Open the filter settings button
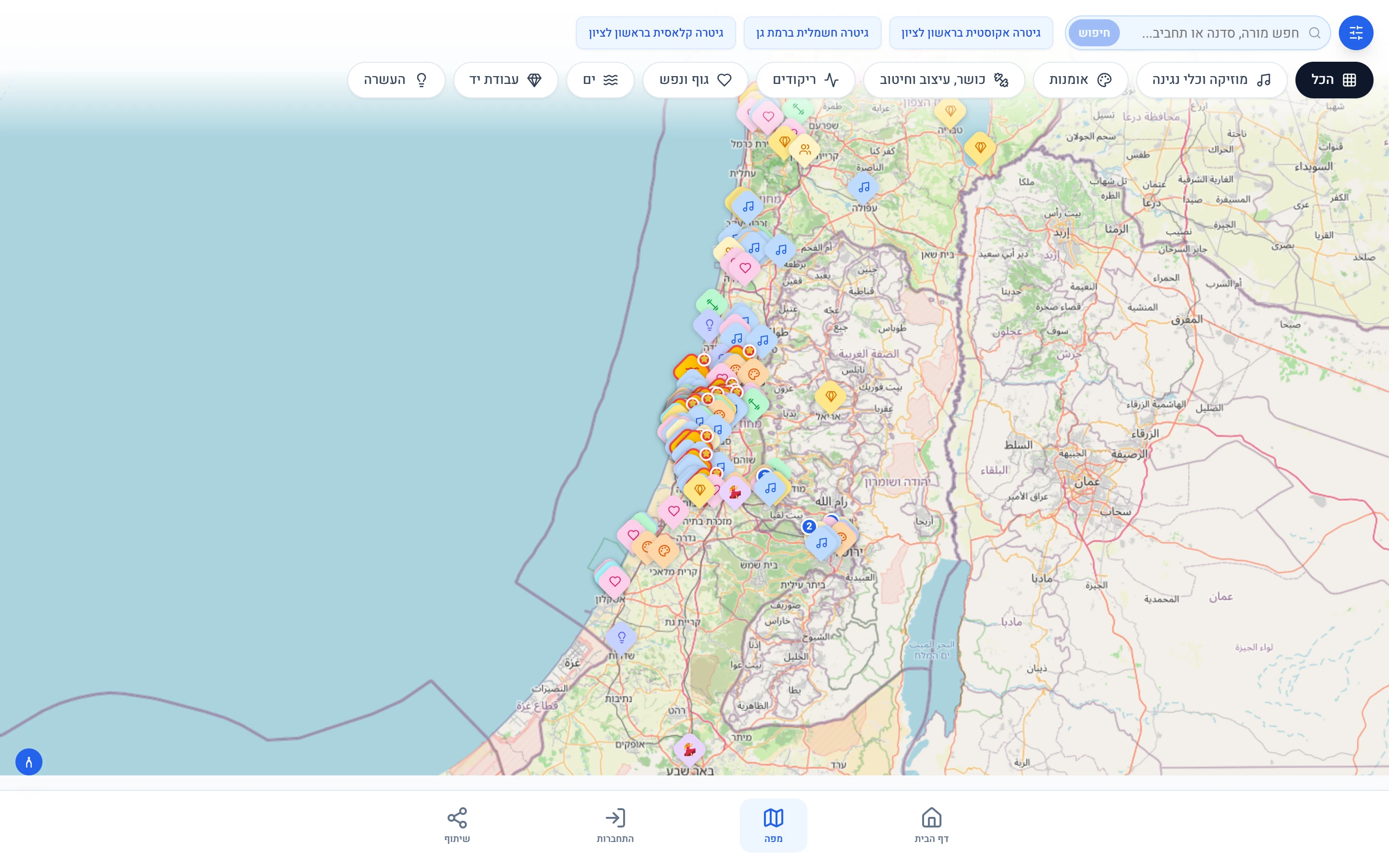Screen dimensions: 1389x868 [1355, 33]
